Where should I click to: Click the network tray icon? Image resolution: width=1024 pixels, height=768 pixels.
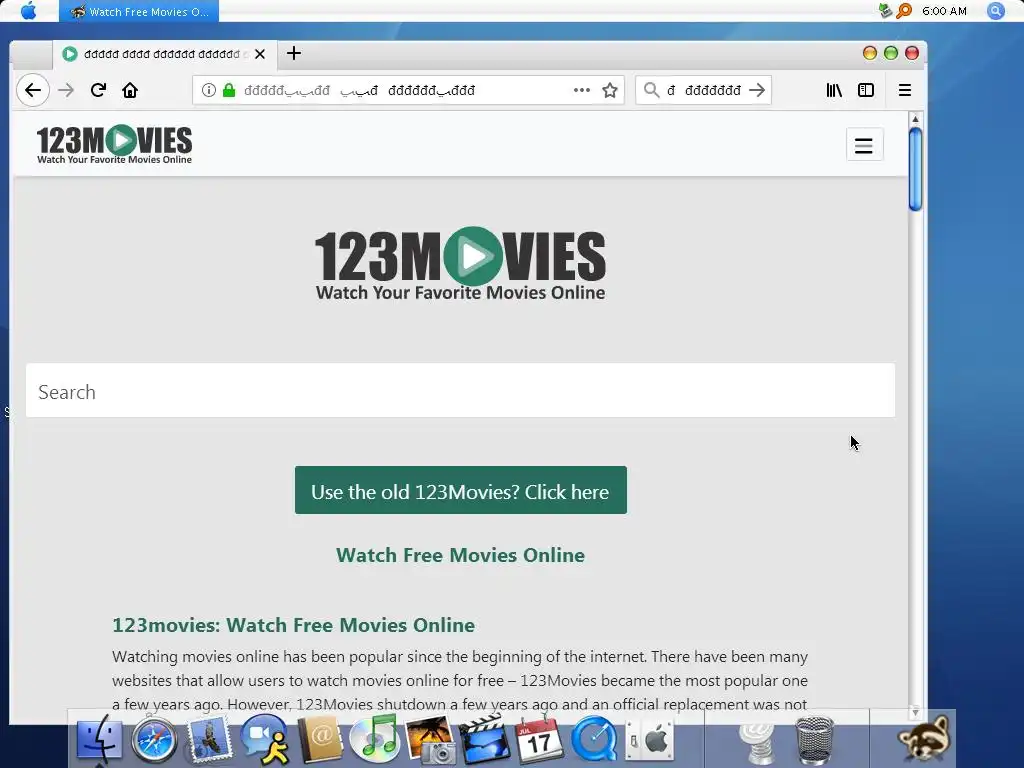(x=885, y=10)
